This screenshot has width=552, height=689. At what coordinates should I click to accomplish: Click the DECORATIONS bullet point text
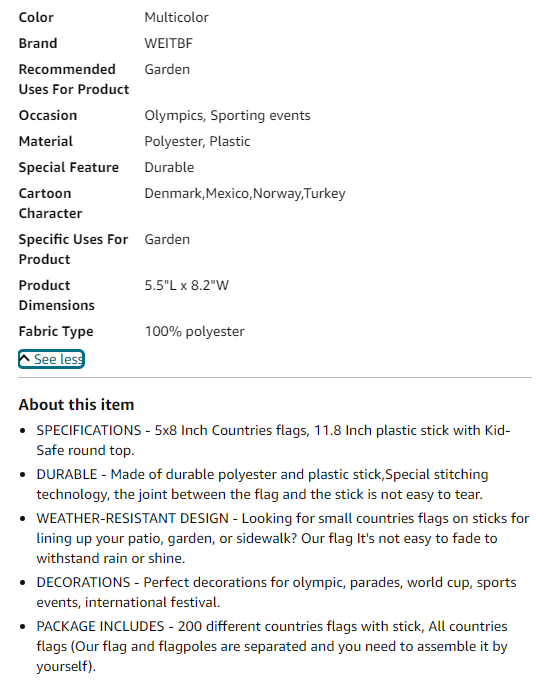pyautogui.click(x=276, y=592)
